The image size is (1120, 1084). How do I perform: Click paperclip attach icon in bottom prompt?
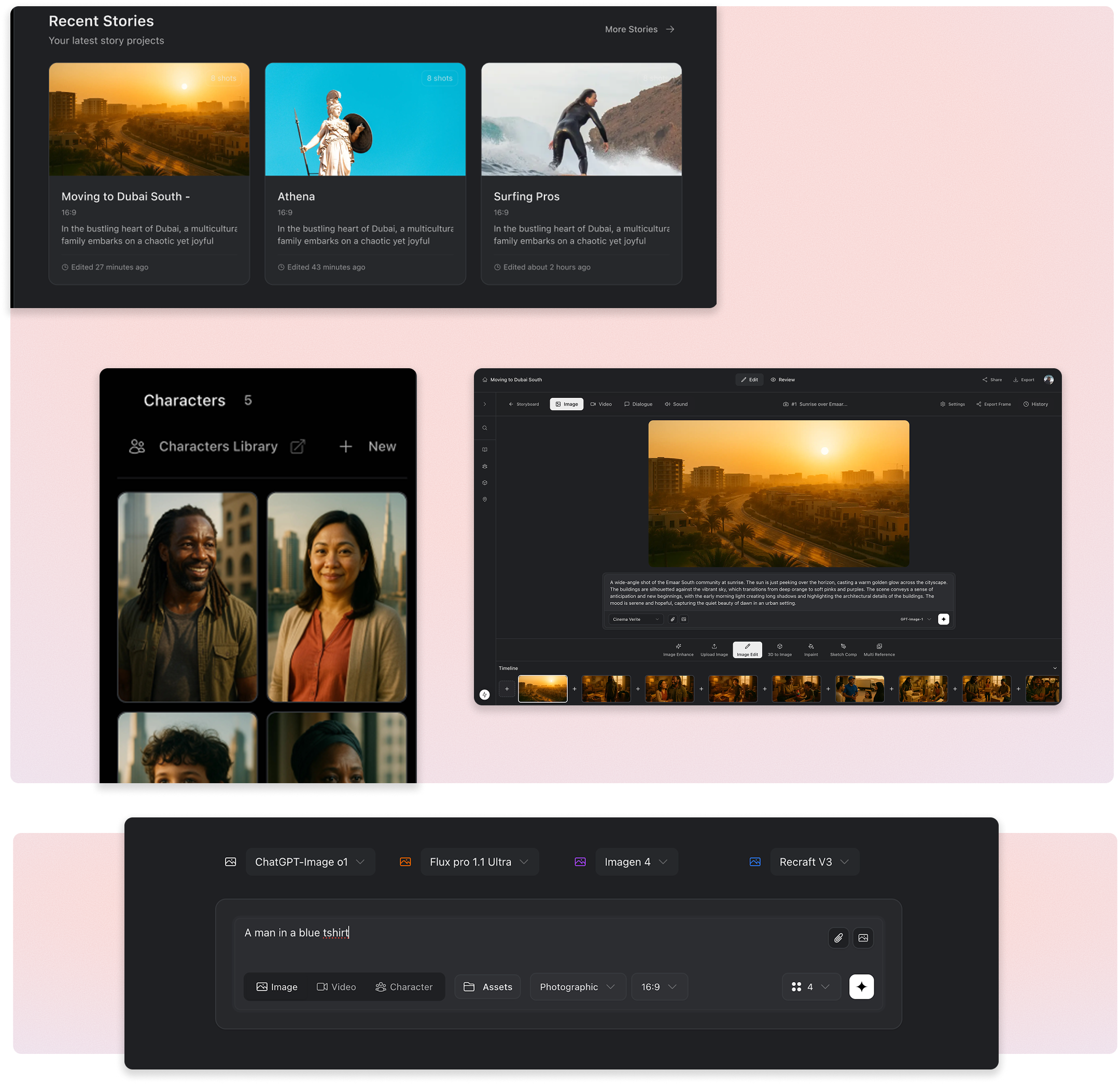838,938
